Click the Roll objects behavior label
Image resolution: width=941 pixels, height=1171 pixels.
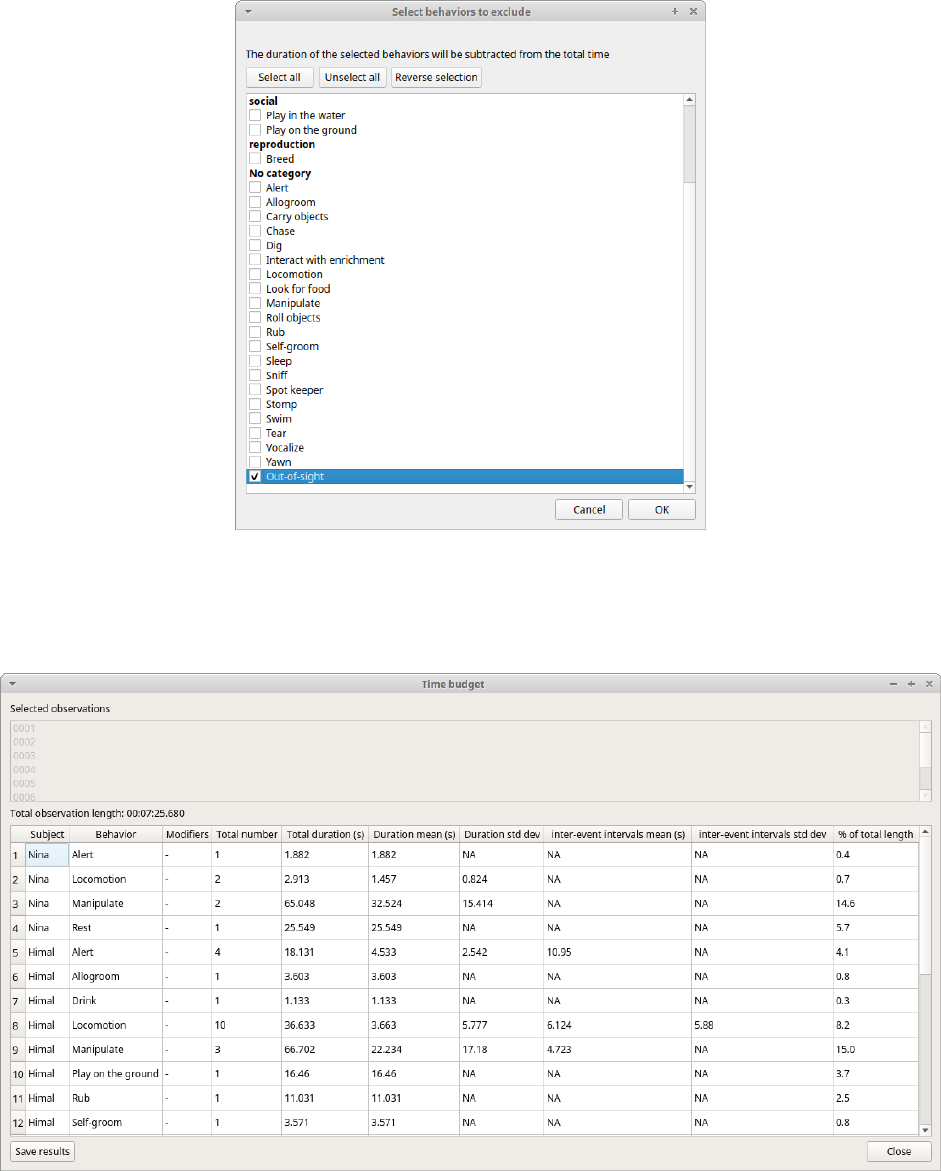coord(293,317)
